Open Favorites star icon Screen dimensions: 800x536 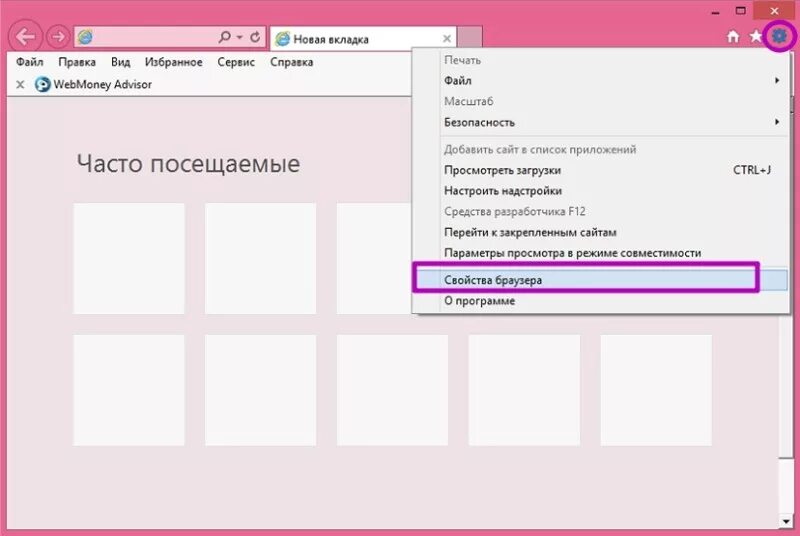756,36
